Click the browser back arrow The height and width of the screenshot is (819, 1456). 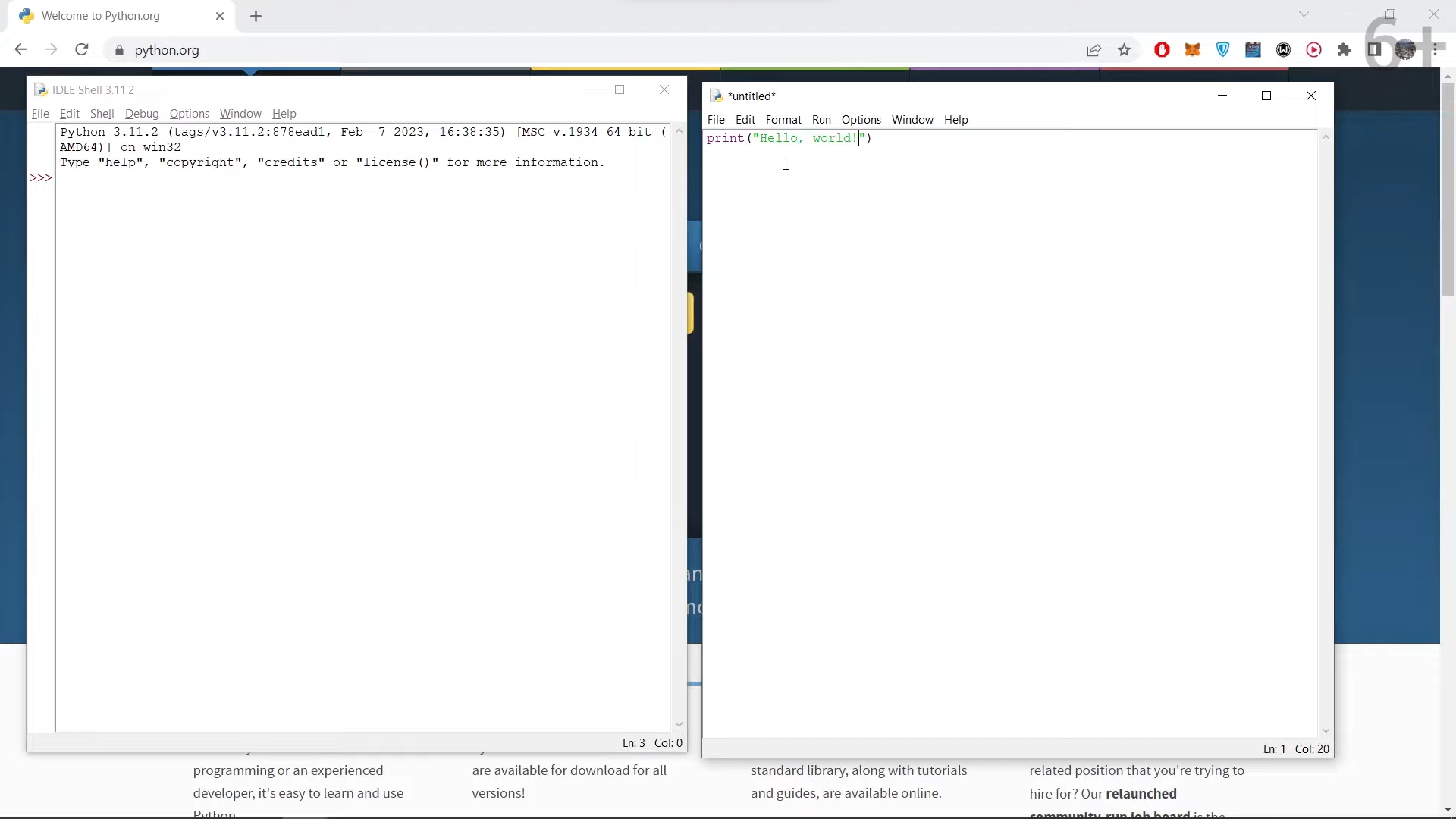click(20, 50)
